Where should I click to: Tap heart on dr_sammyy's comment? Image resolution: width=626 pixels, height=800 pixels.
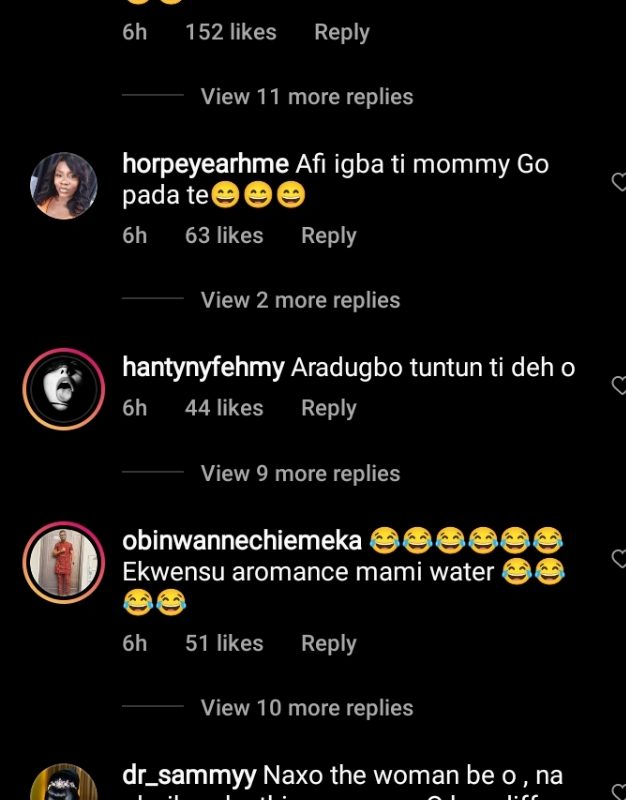pos(619,792)
